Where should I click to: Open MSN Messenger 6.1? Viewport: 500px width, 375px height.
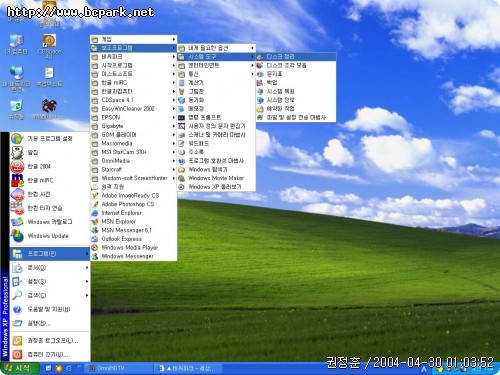[134, 230]
